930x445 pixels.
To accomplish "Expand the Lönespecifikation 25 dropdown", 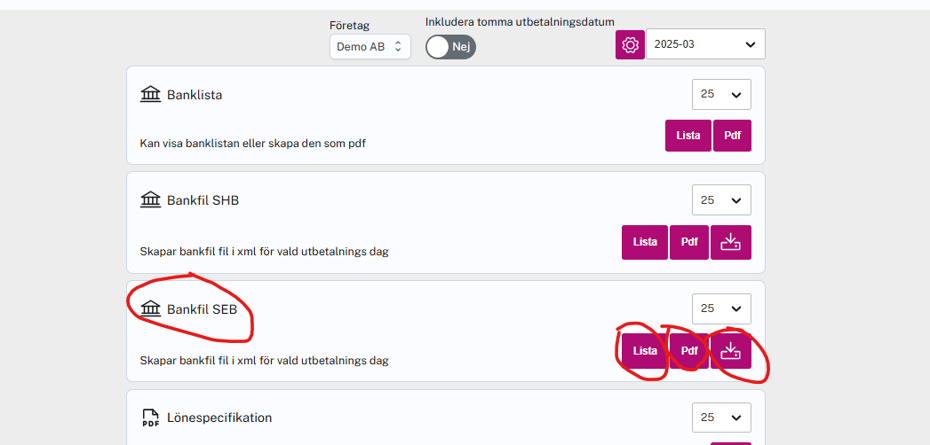I will [x=721, y=418].
